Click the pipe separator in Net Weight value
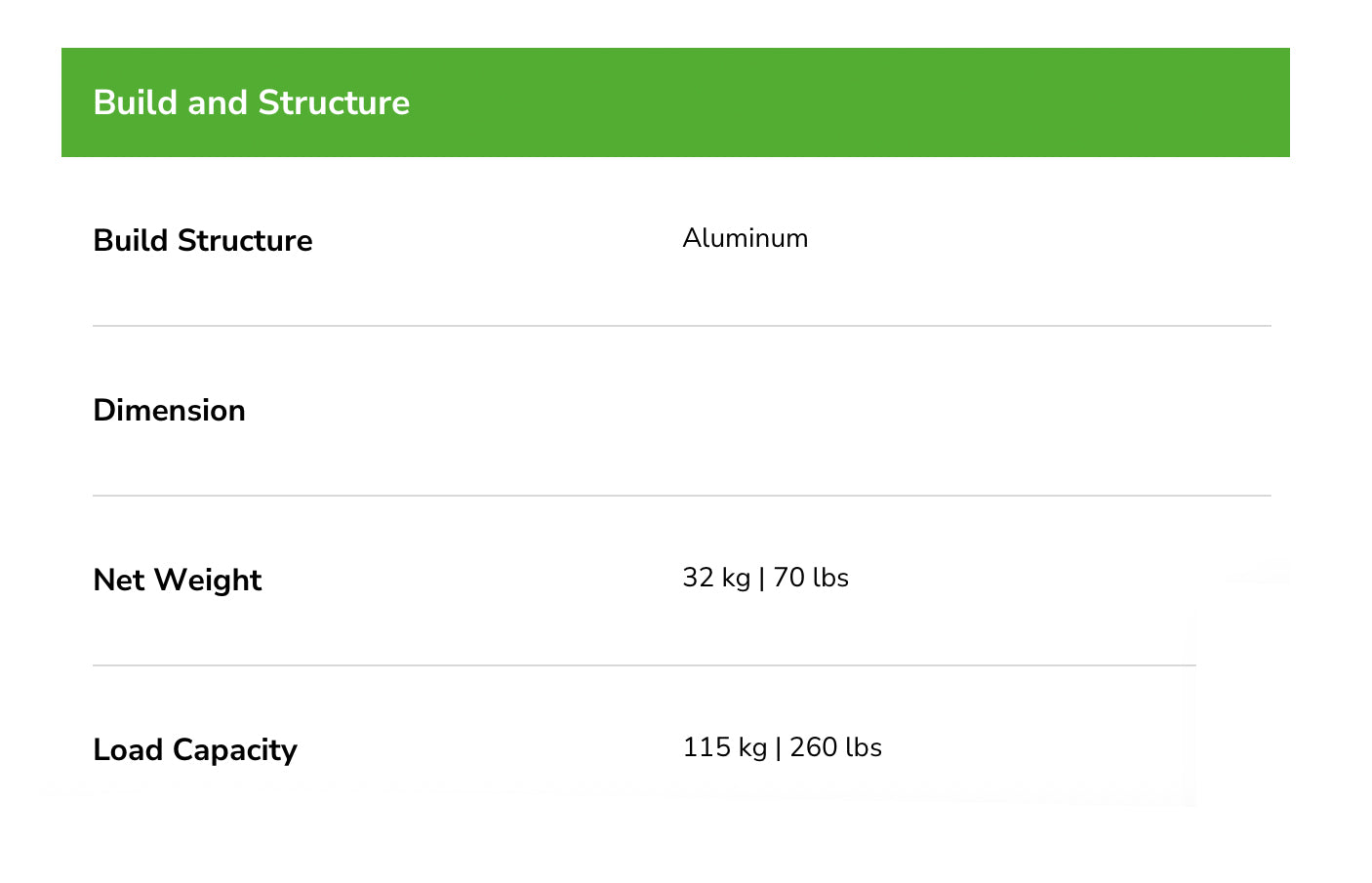The width and height of the screenshot is (1372, 883). (x=762, y=578)
